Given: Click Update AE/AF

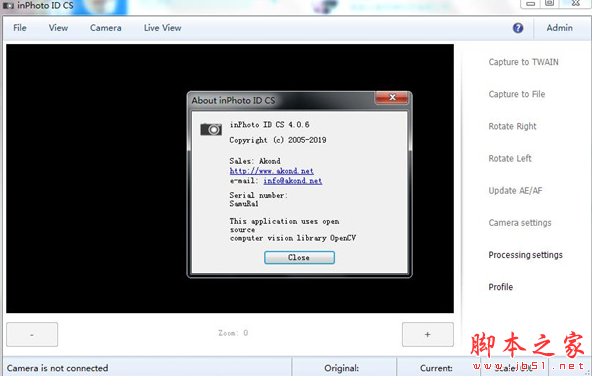Looking at the screenshot, I should click(x=515, y=191).
